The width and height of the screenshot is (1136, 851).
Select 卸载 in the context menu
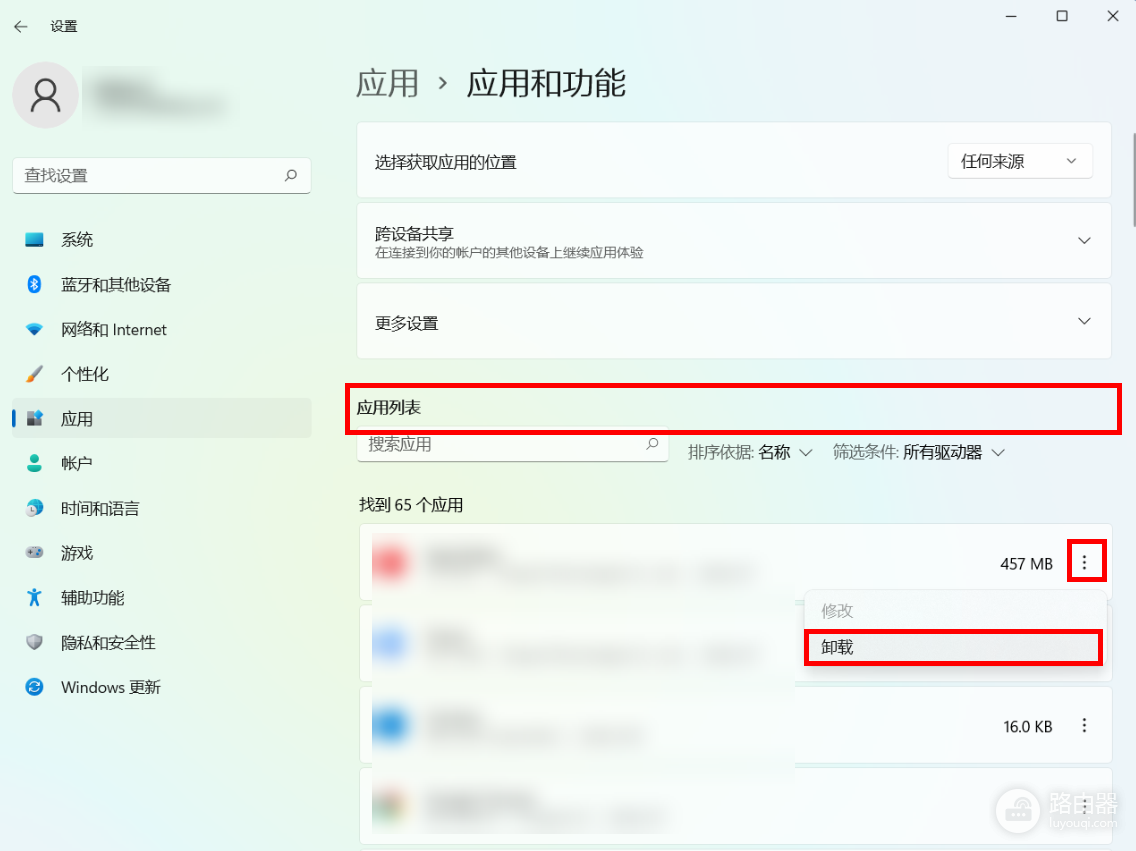pos(954,647)
